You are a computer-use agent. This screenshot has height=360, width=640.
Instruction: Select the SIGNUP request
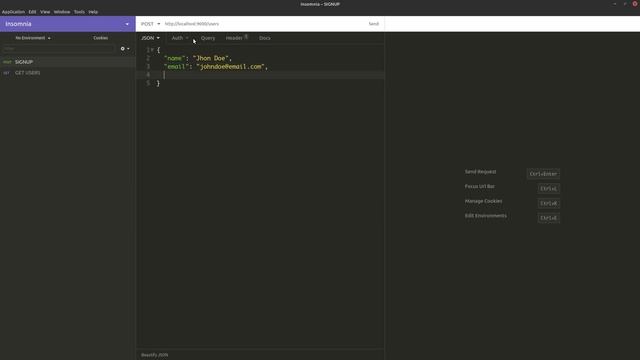tap(68, 62)
